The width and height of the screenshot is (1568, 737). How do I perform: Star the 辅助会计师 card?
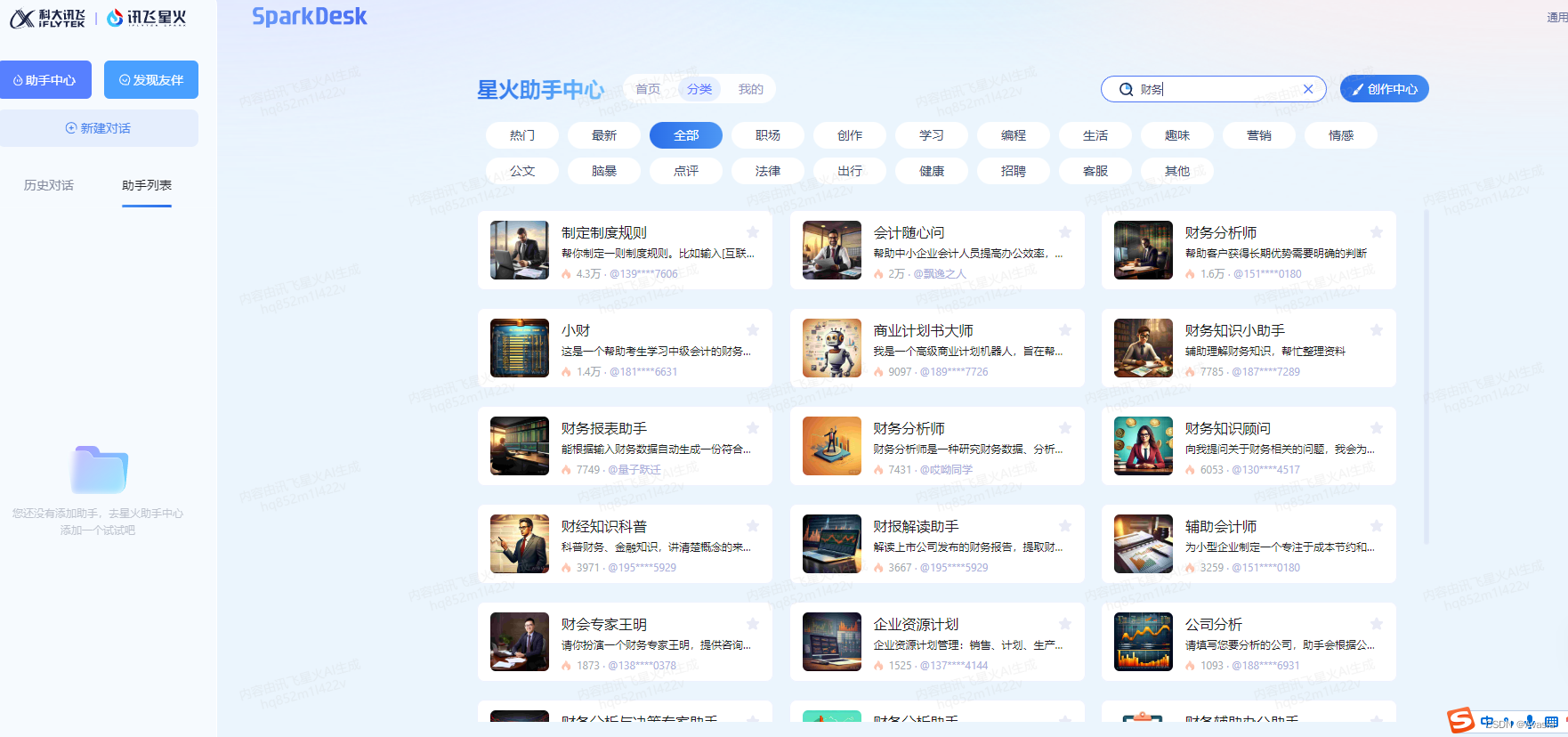[x=1377, y=526]
